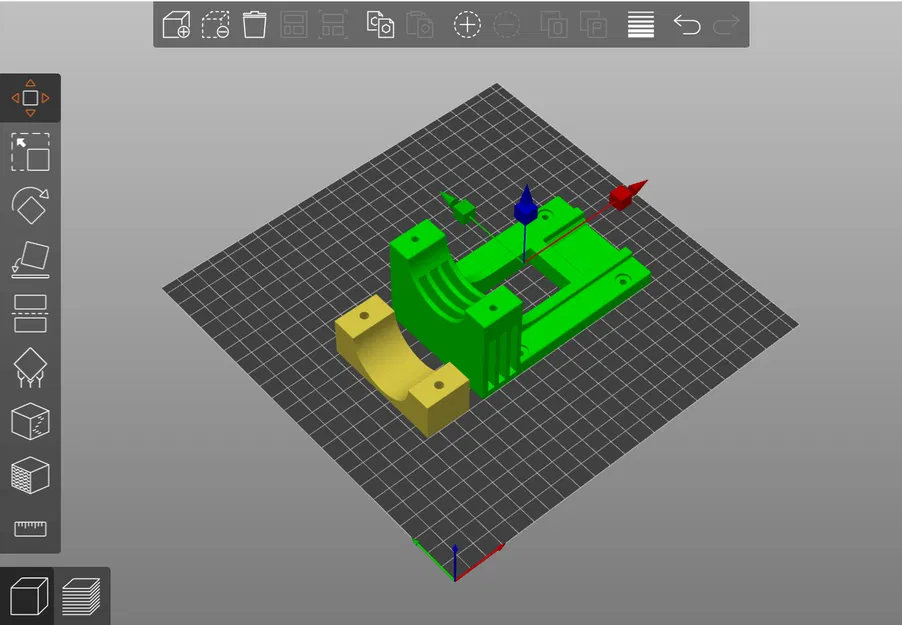Click the Delete selected (dashed cube) icon
902x625 pixels.
215,25
